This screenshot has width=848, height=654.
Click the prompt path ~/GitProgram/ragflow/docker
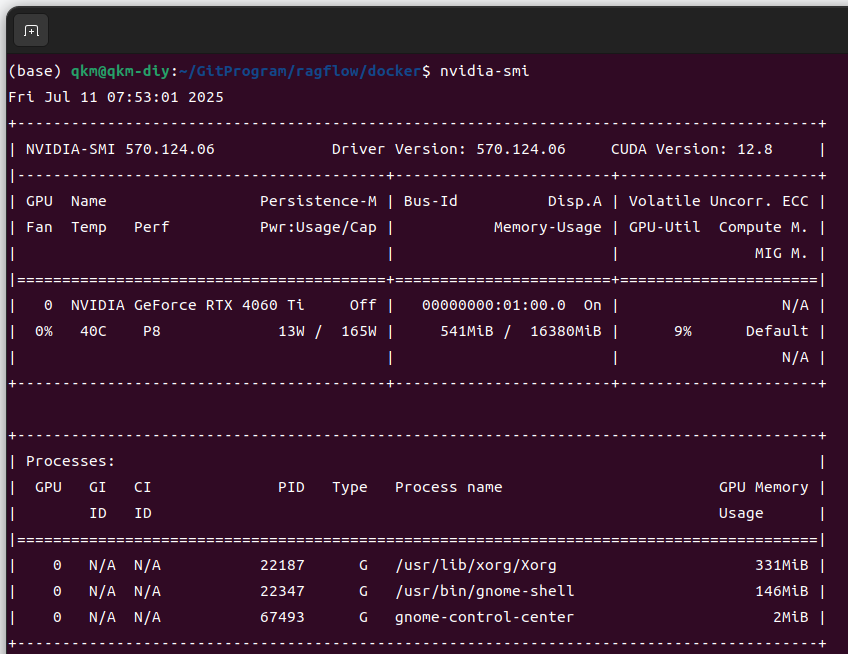(300, 71)
